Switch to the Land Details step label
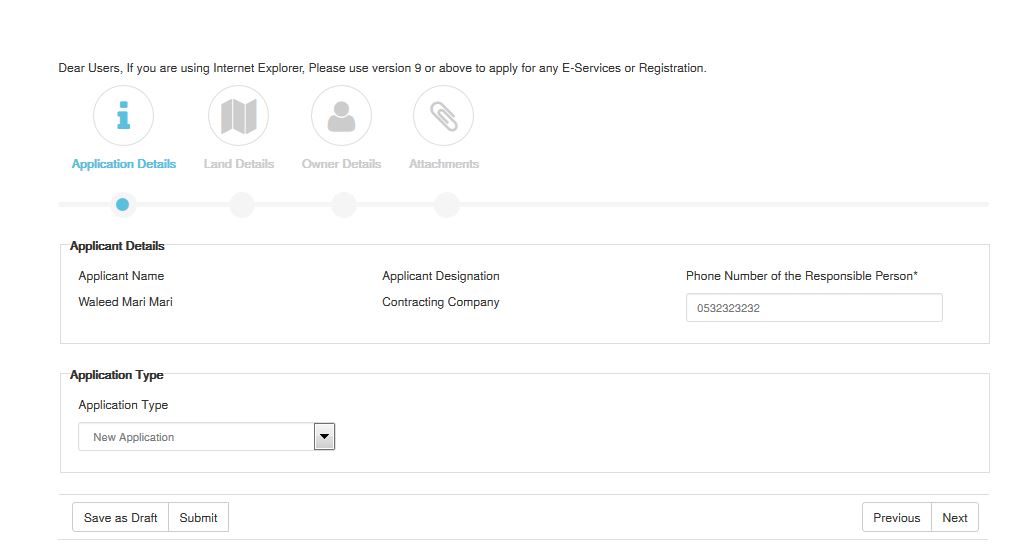This screenshot has height=557, width=1020. [239, 164]
